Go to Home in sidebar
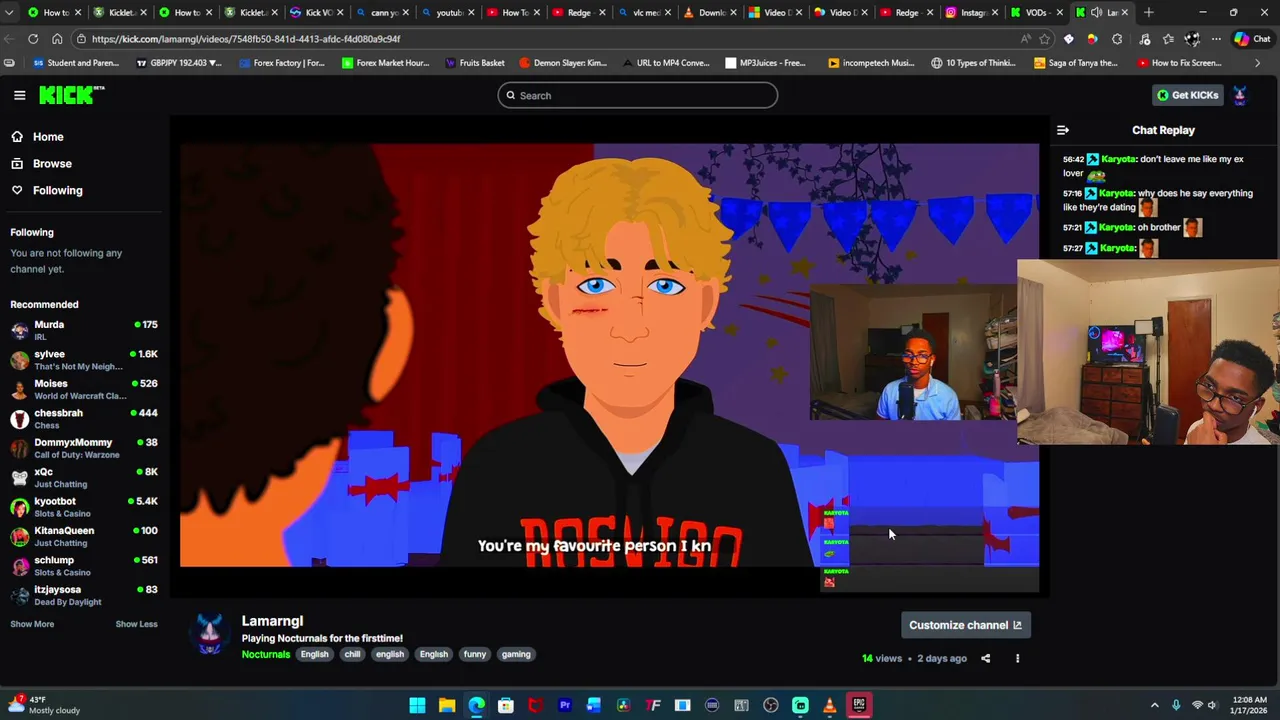Viewport: 1280px width, 720px height. tap(47, 137)
